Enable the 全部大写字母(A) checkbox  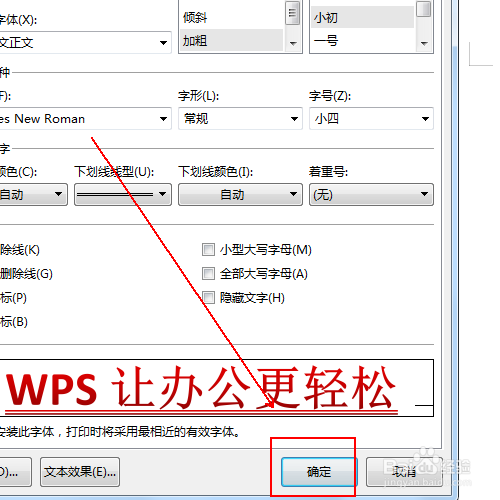click(x=208, y=274)
